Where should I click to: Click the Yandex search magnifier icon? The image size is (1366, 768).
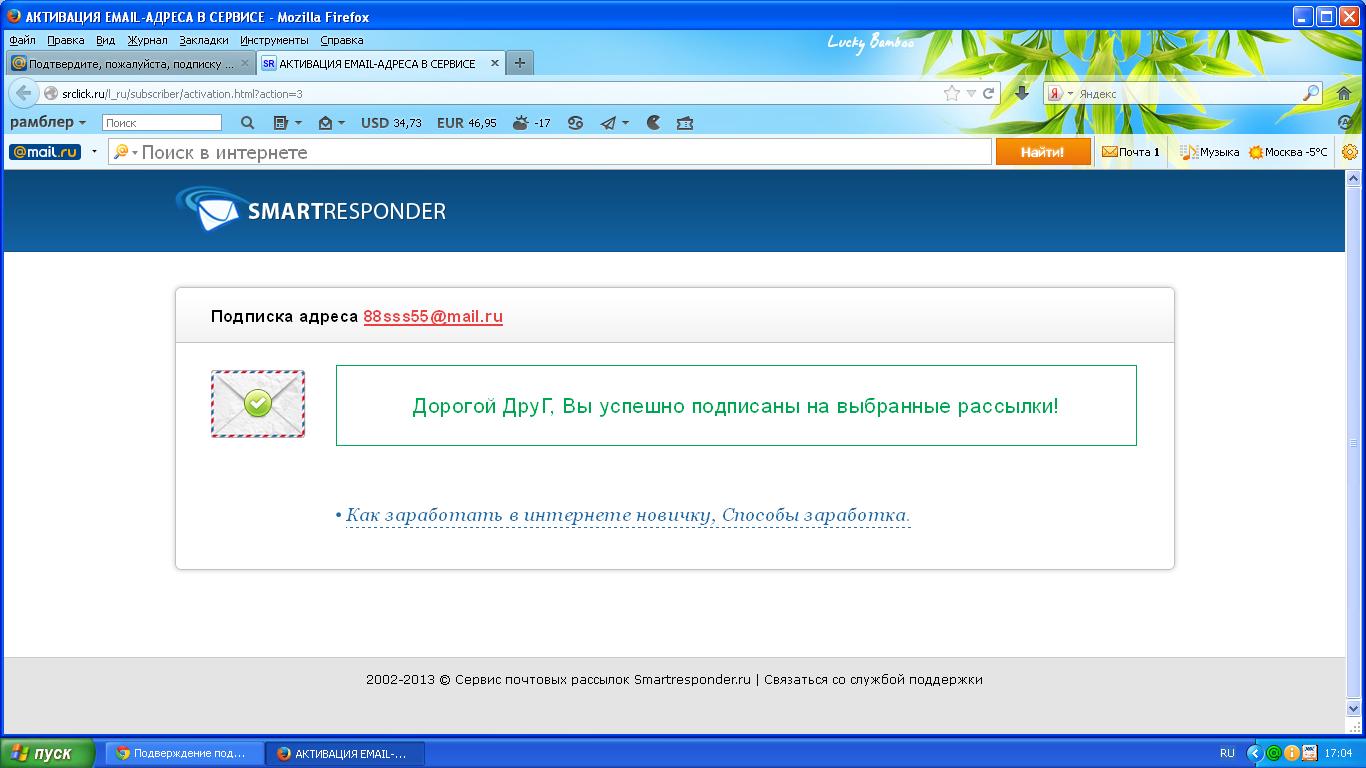pos(1311,93)
